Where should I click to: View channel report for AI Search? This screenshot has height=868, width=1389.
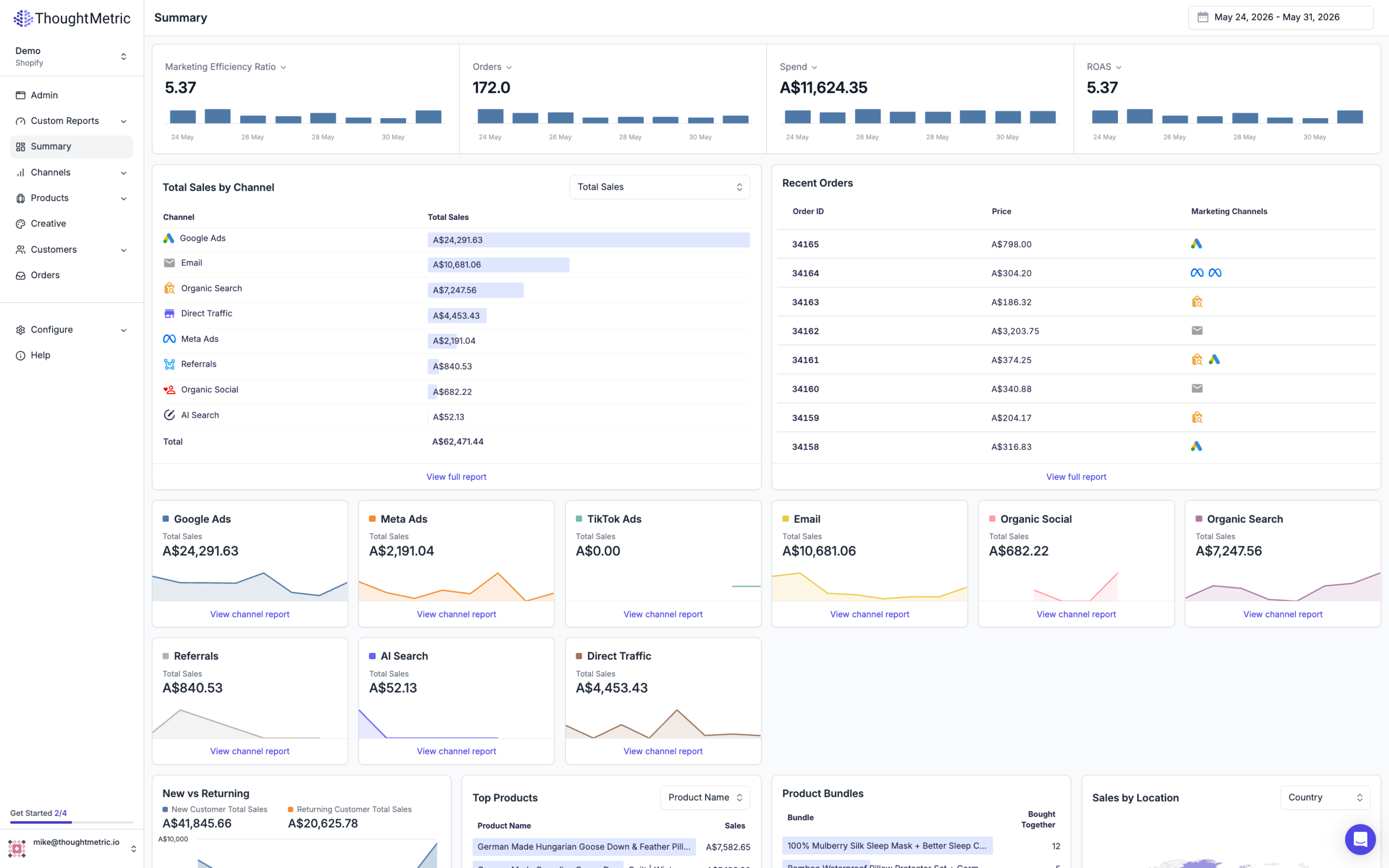pyautogui.click(x=456, y=751)
